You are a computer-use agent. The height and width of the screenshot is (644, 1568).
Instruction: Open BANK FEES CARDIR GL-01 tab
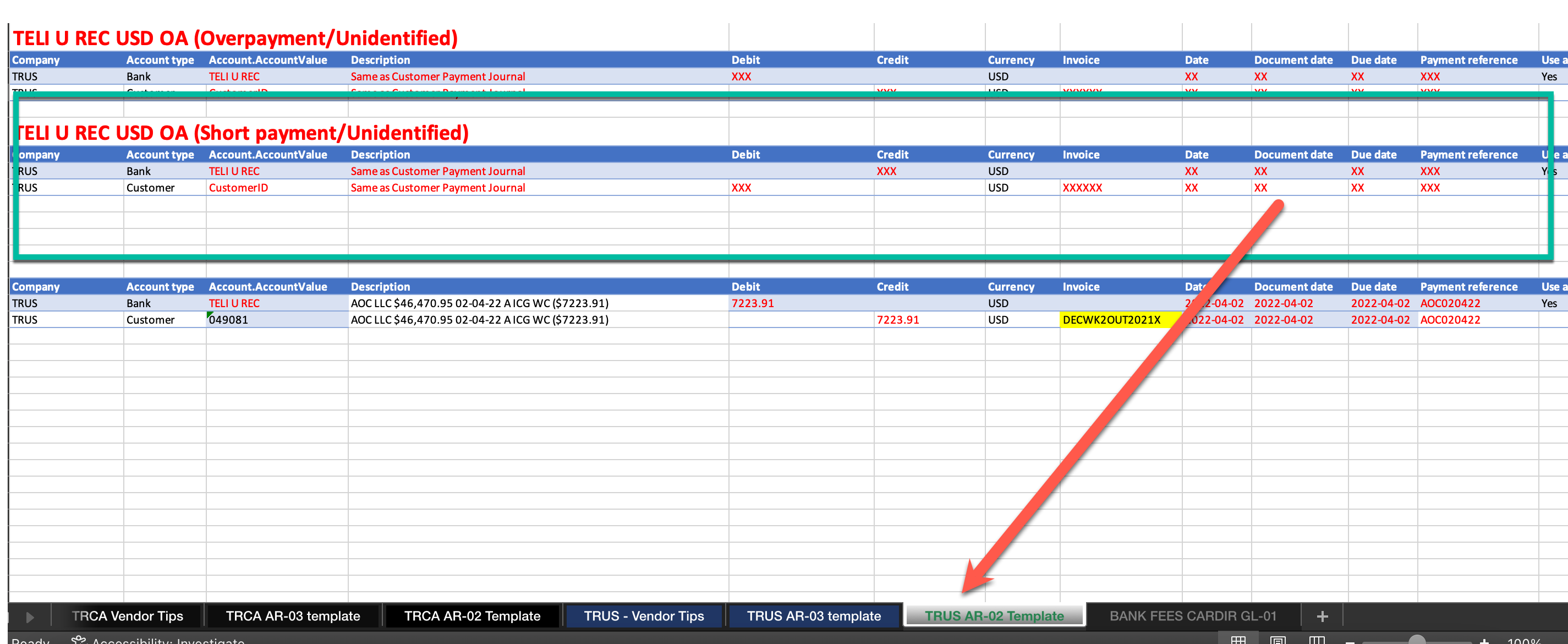(x=1192, y=616)
